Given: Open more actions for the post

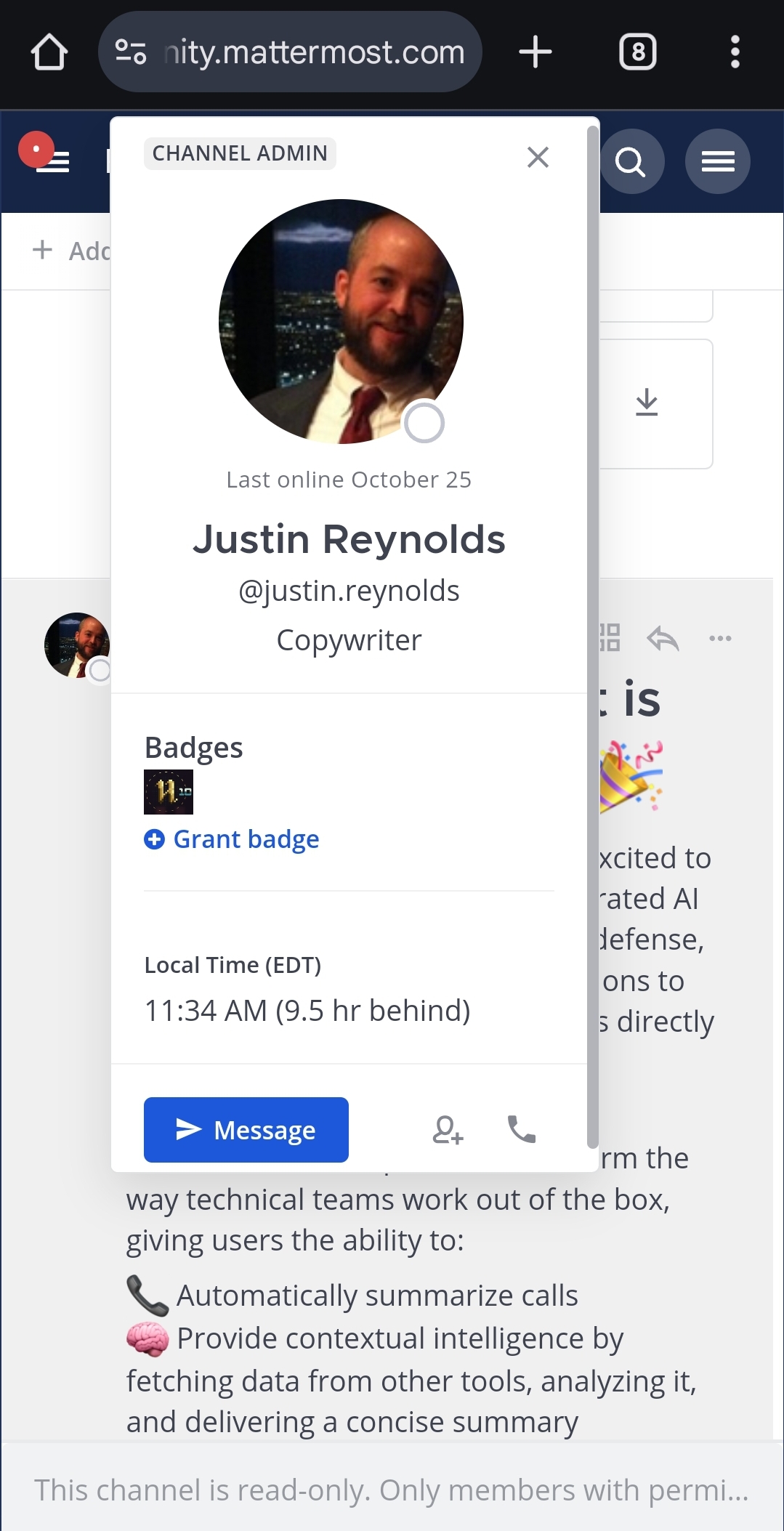Looking at the screenshot, I should point(720,639).
